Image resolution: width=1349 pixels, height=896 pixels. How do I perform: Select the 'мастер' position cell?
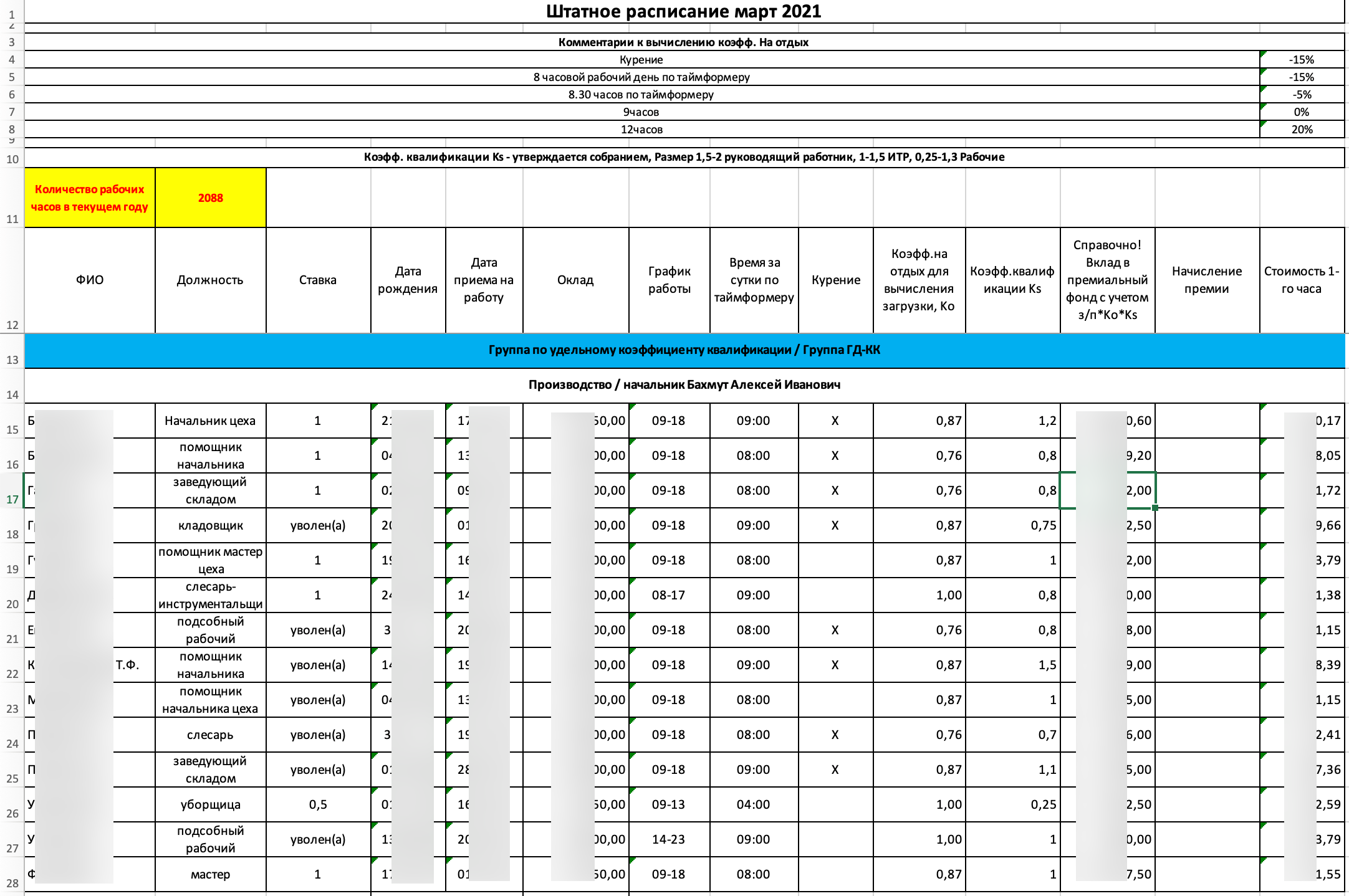(x=211, y=875)
